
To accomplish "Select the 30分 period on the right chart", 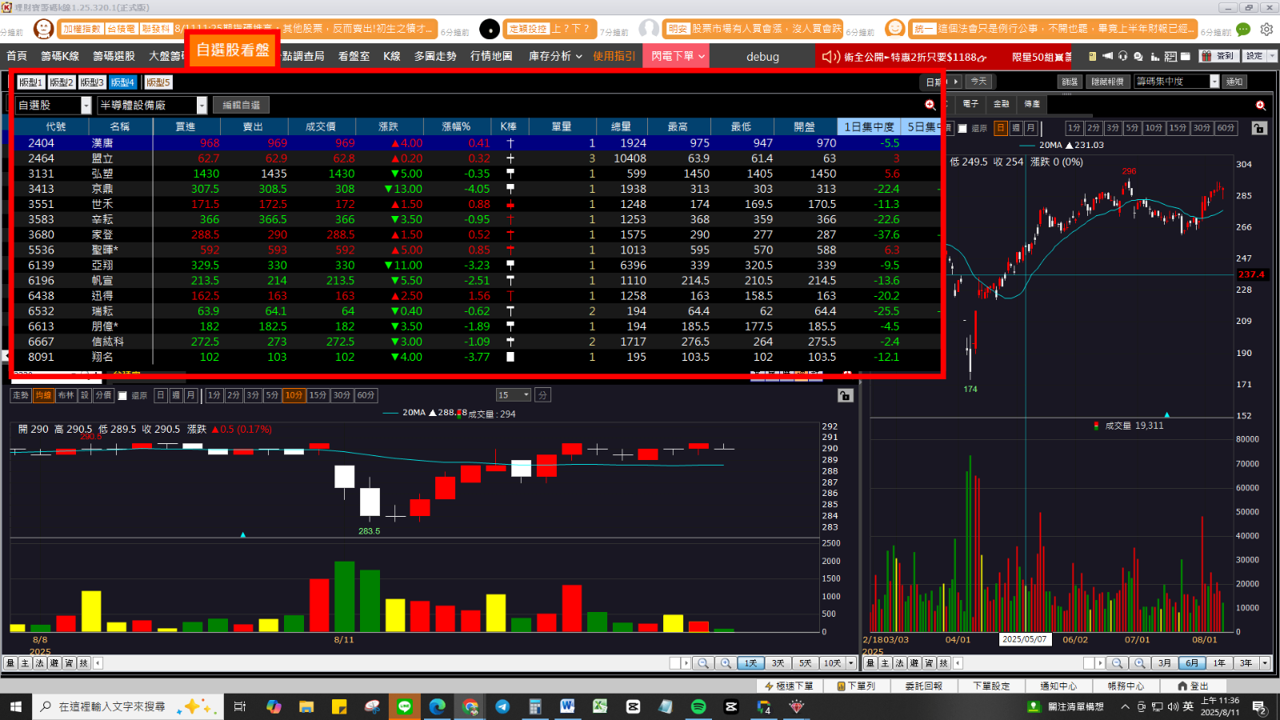I will point(1201,128).
